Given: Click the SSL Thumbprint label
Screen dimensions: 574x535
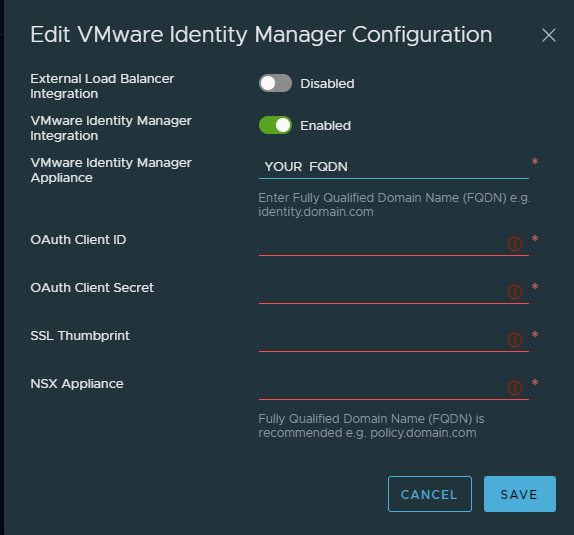Looking at the screenshot, I should coord(80,336).
